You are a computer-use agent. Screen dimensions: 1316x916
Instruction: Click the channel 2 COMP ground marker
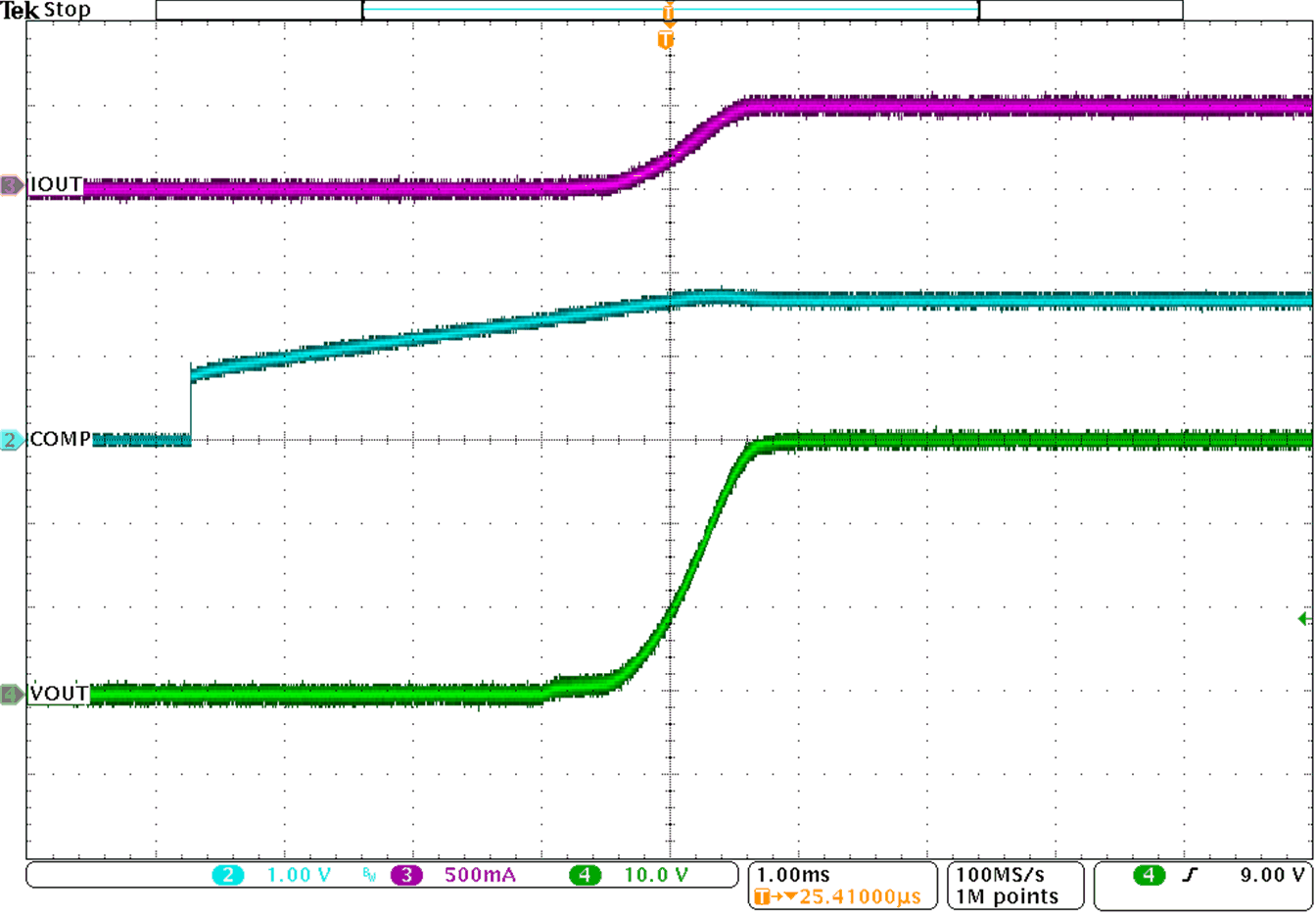(x=12, y=440)
